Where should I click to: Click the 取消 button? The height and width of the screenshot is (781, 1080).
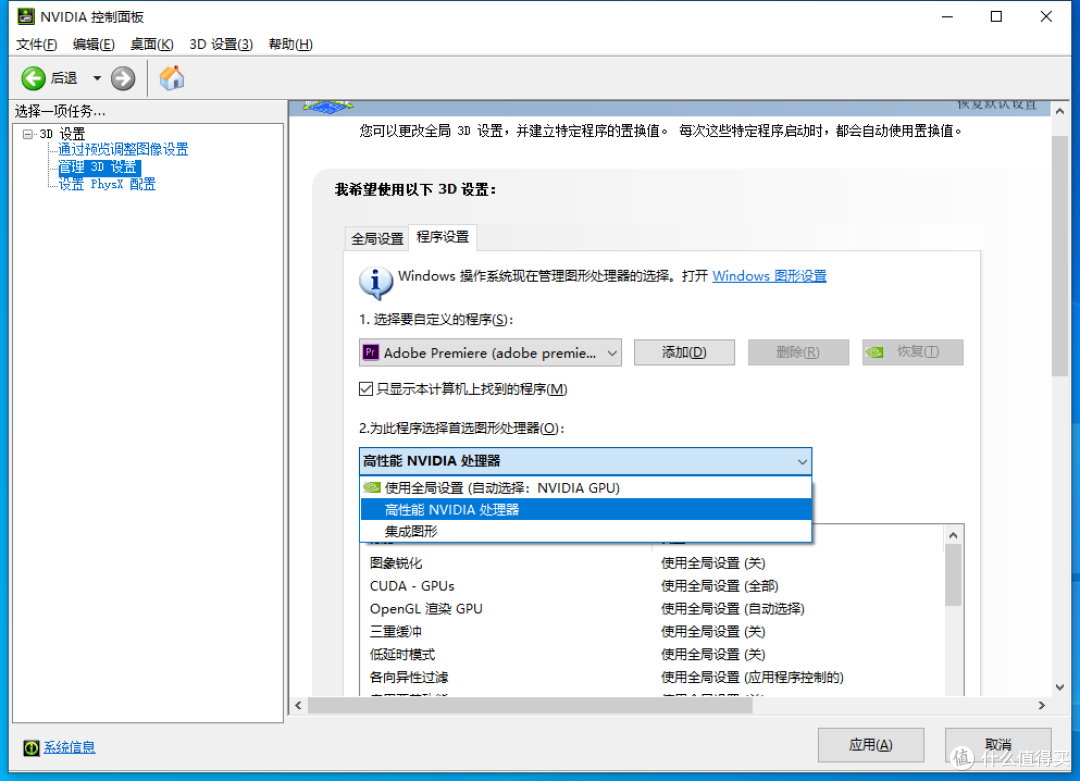pyautogui.click(x=998, y=744)
